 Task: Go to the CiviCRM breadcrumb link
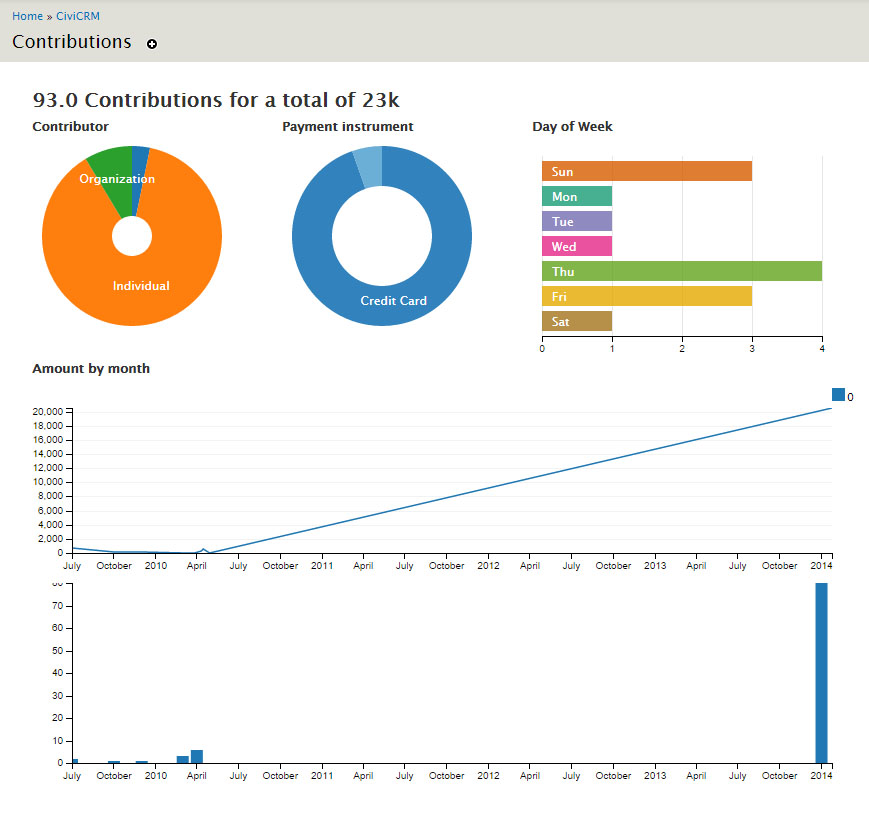78,16
